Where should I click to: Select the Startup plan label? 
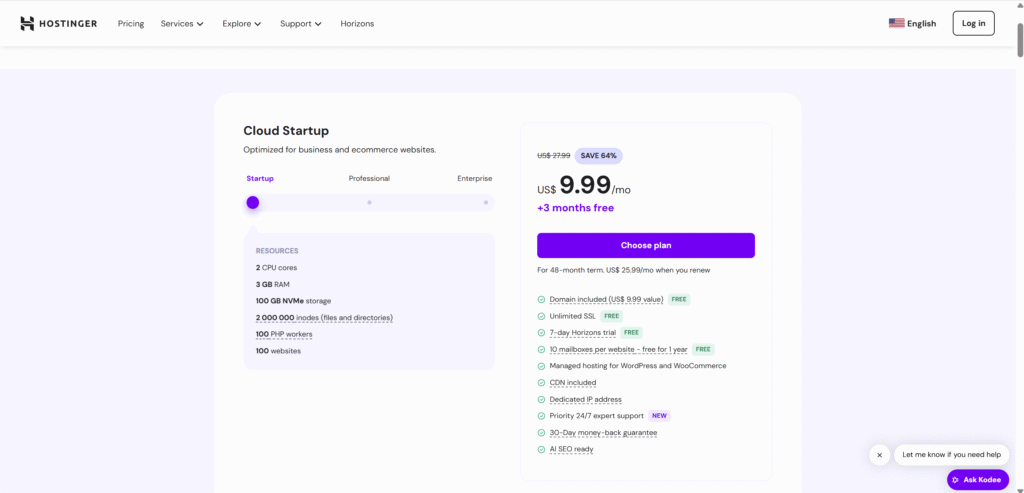[260, 178]
